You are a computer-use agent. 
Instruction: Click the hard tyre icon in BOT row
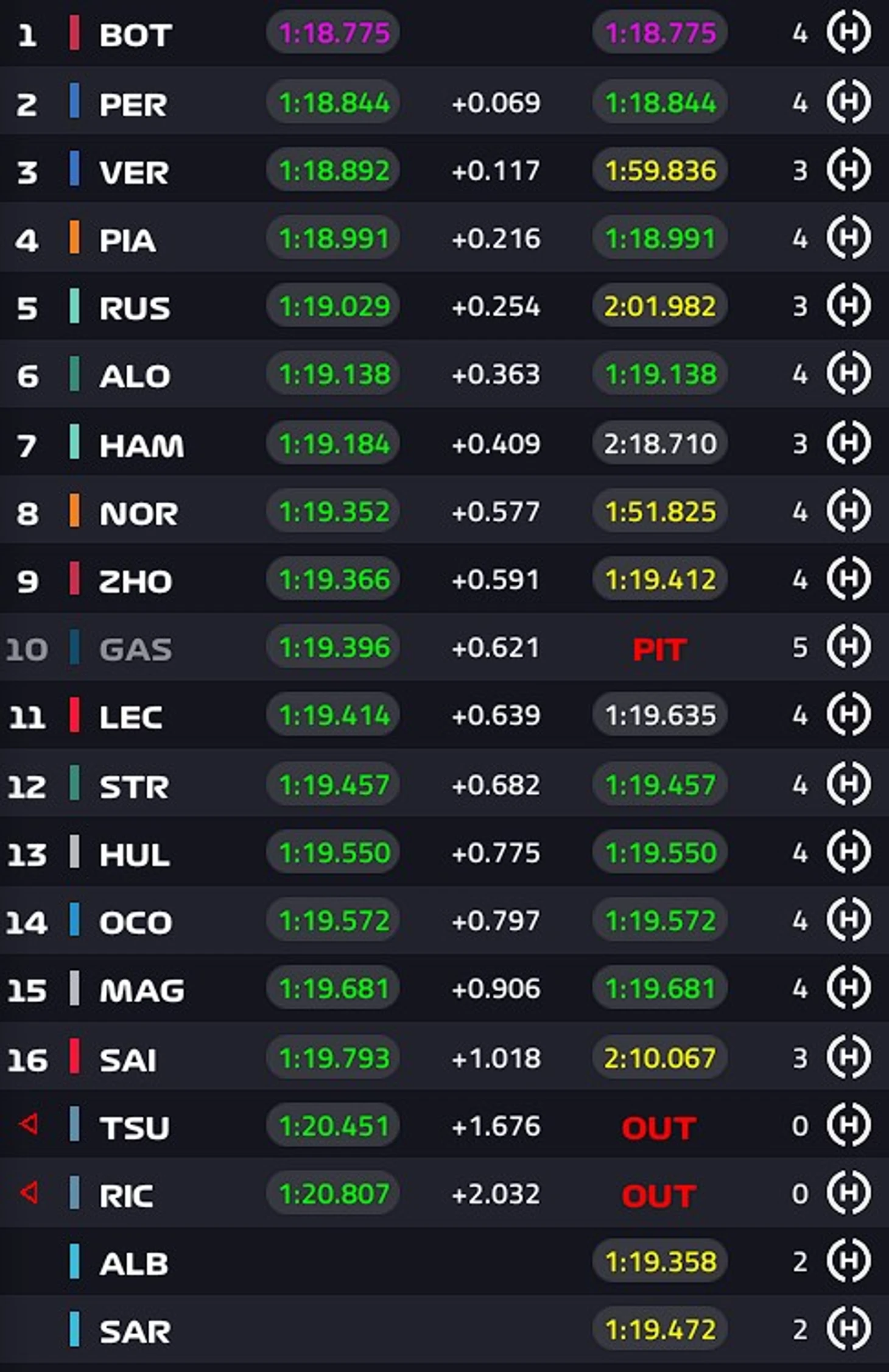pyautogui.click(x=848, y=33)
